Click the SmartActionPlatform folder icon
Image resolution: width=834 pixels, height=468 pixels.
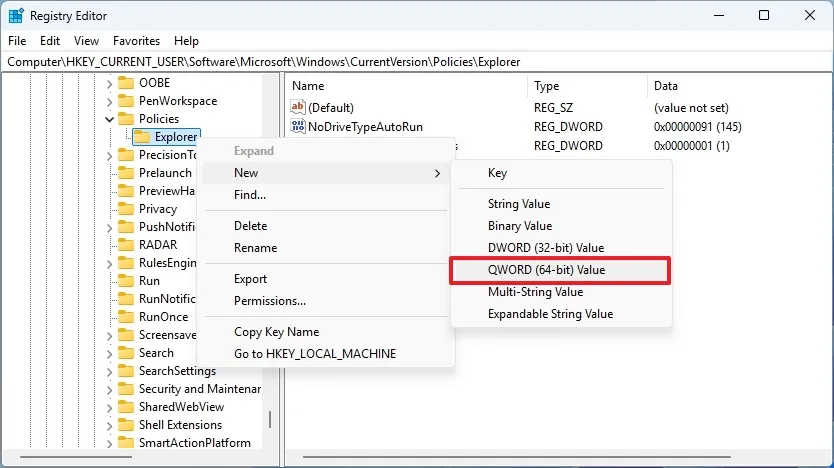coord(126,443)
